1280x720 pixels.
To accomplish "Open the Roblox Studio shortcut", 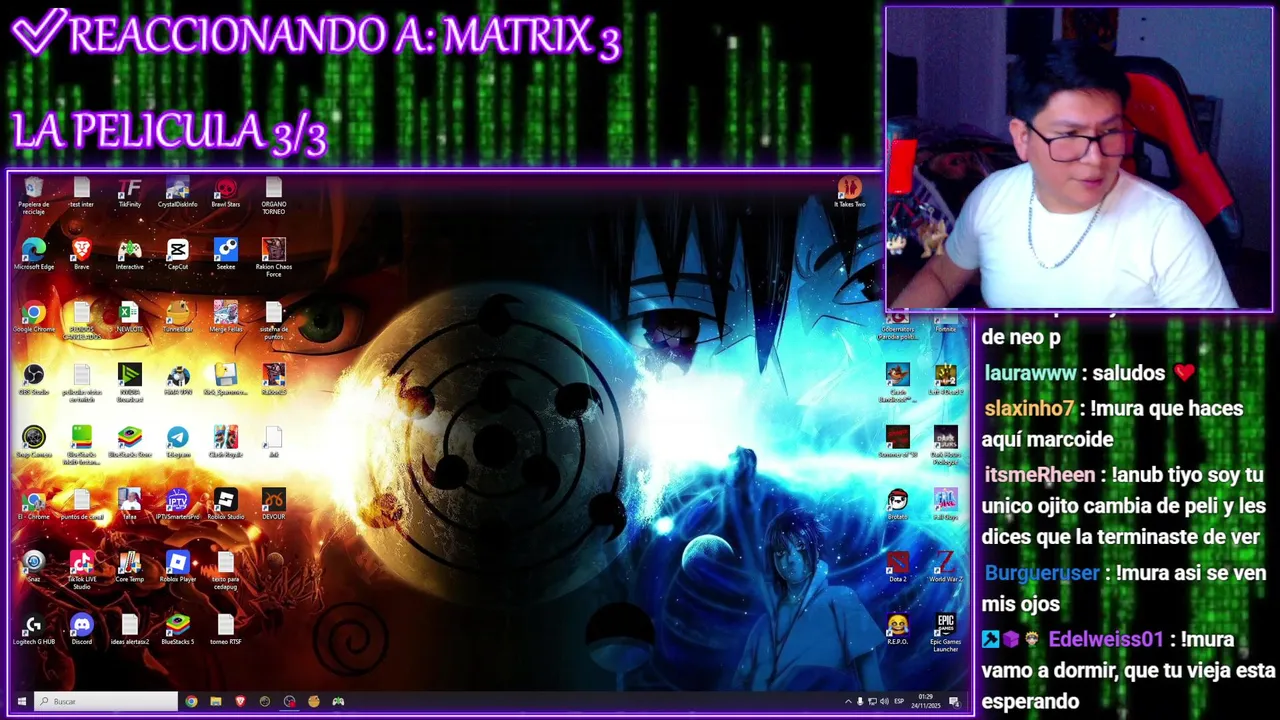I will (x=225, y=505).
